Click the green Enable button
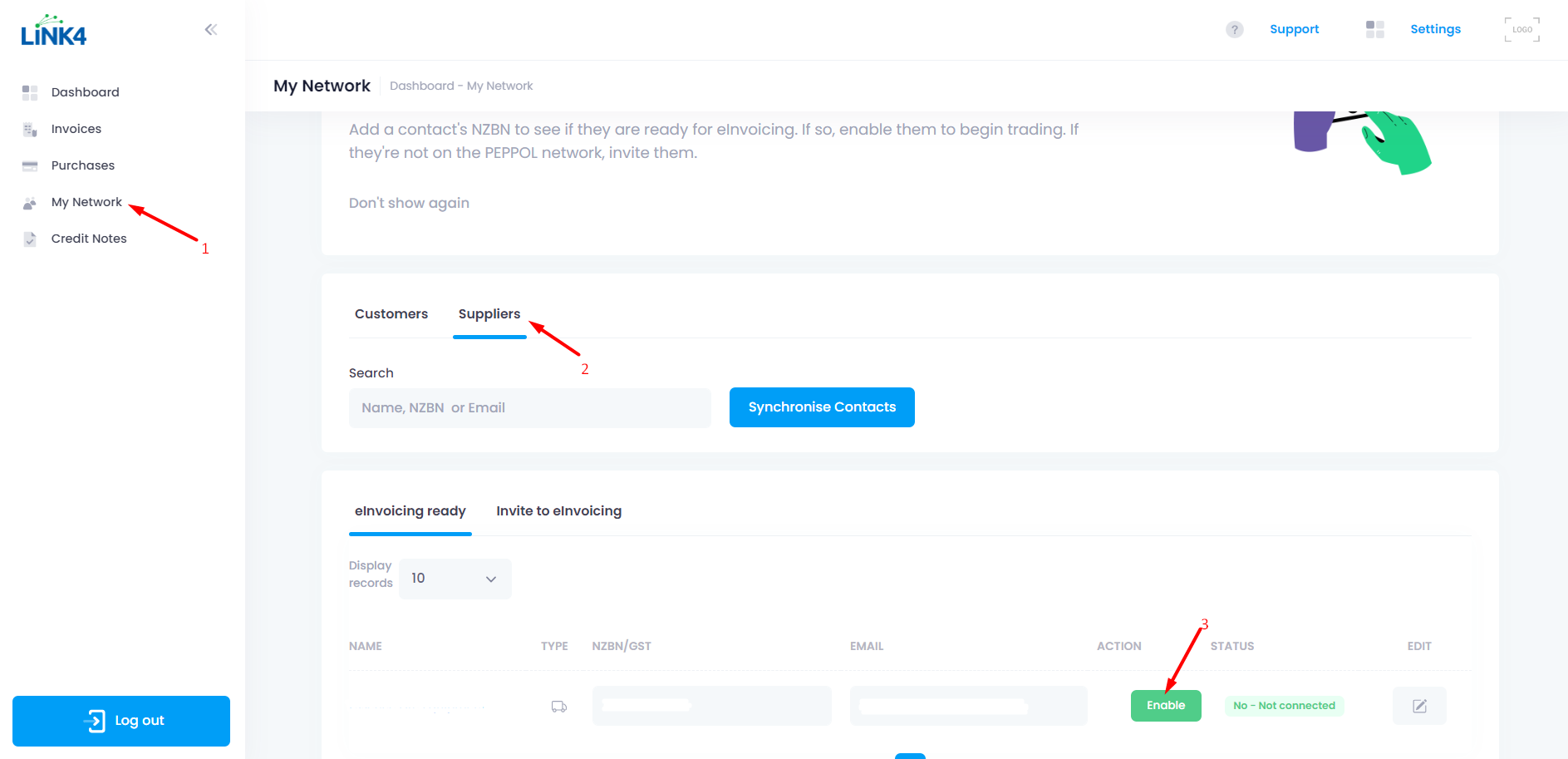The width and height of the screenshot is (1568, 759). click(x=1166, y=706)
